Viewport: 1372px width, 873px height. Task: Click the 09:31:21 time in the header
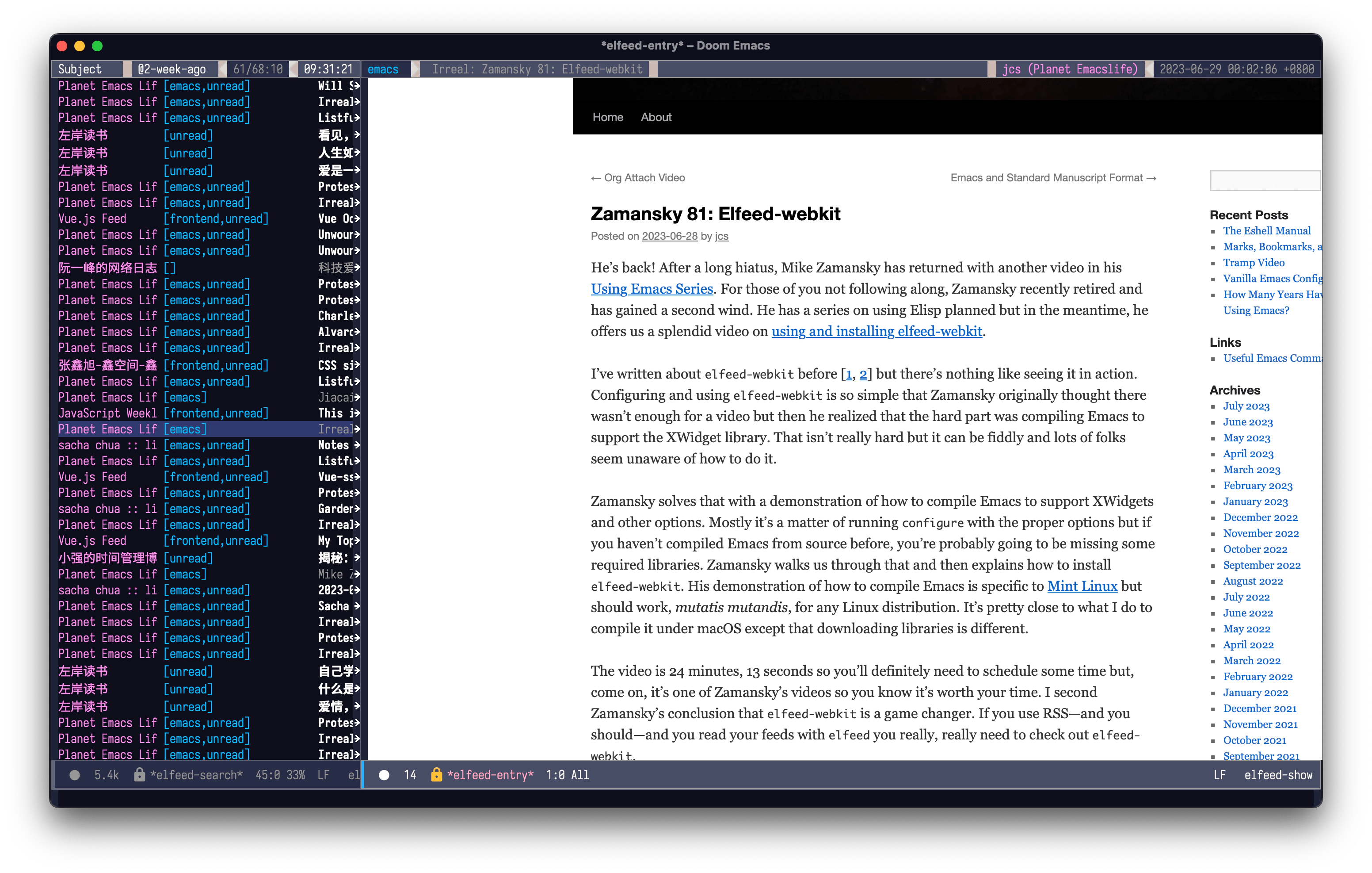pos(328,69)
